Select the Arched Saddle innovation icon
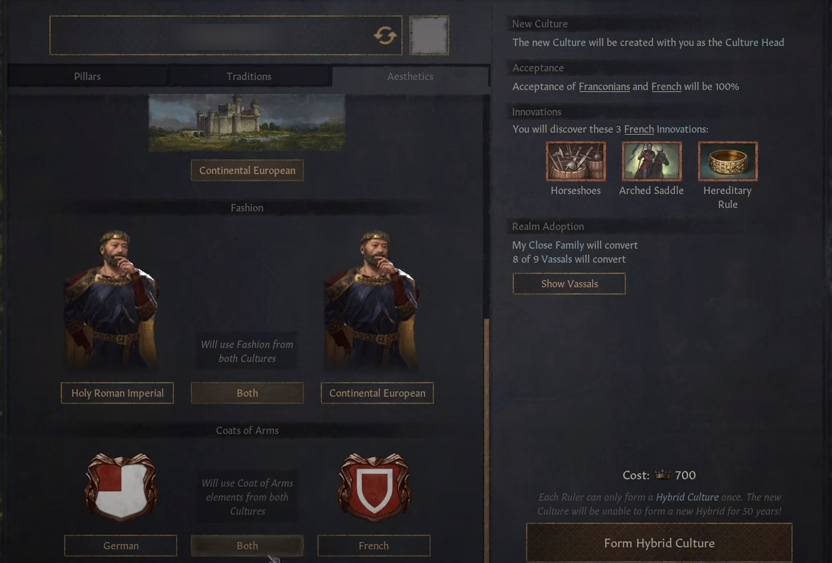The height and width of the screenshot is (563, 832). [652, 161]
